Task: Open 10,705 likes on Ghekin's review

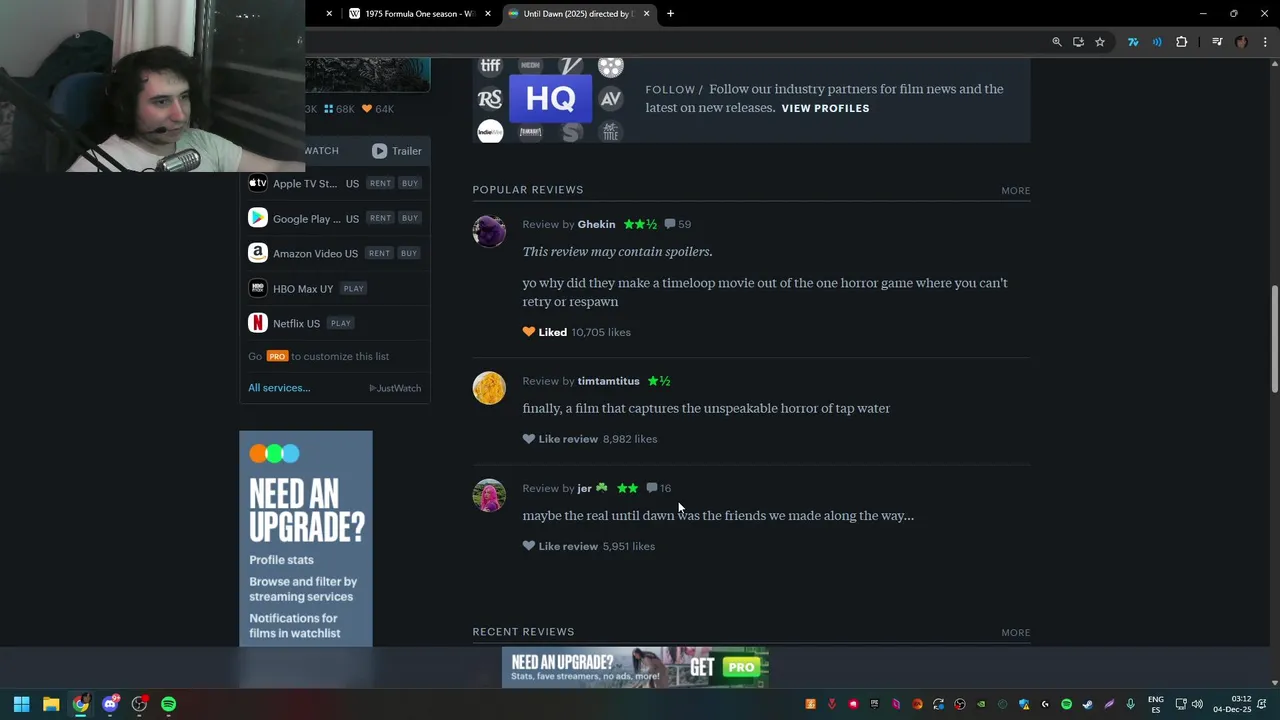Action: coord(601,332)
